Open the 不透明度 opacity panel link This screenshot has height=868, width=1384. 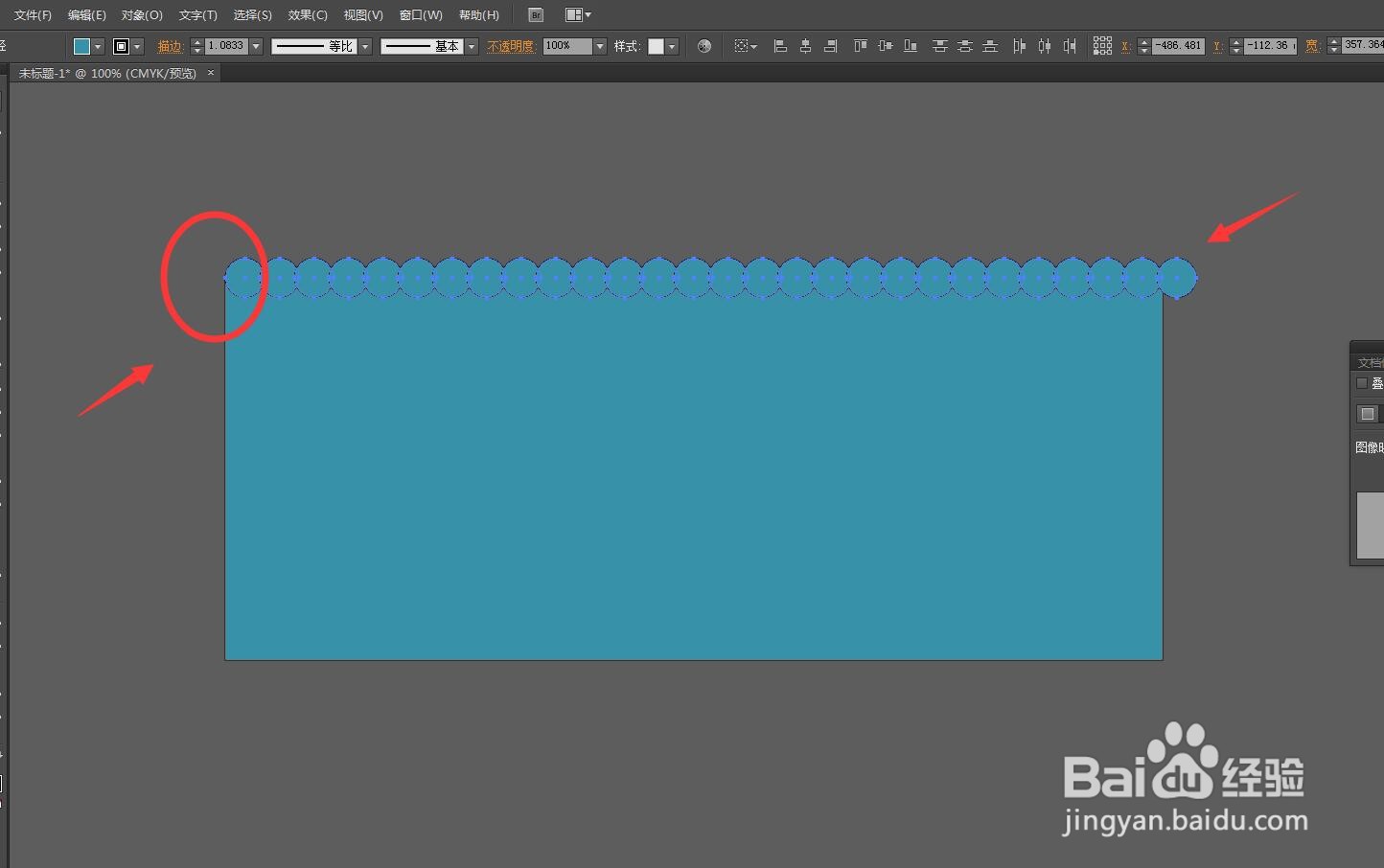point(510,46)
